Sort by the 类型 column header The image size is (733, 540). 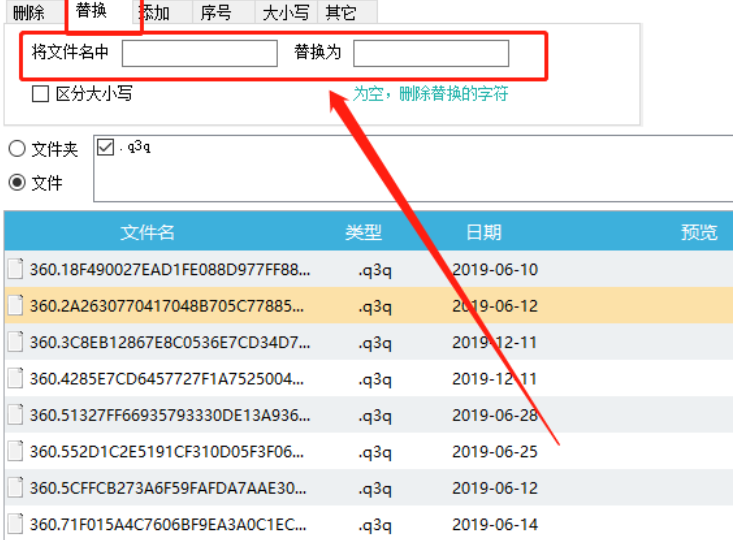pyautogui.click(x=363, y=232)
